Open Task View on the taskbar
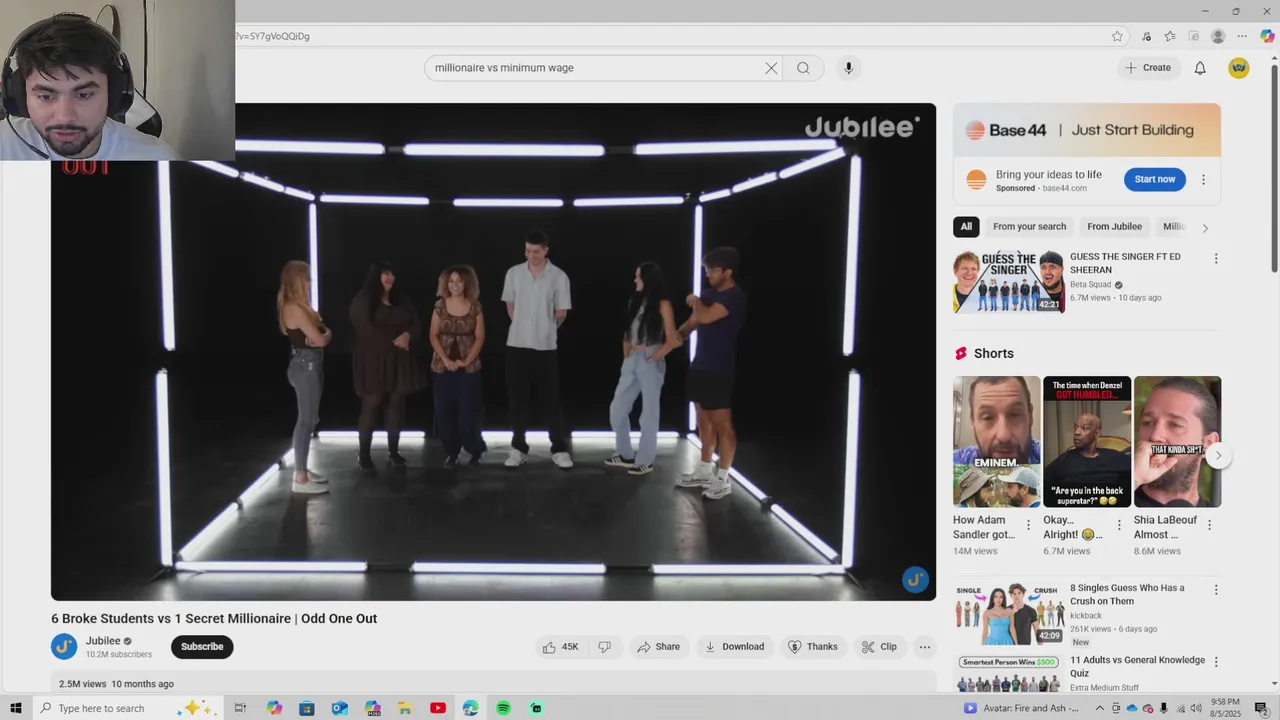Screen dimensions: 1280x720 [x=240, y=708]
